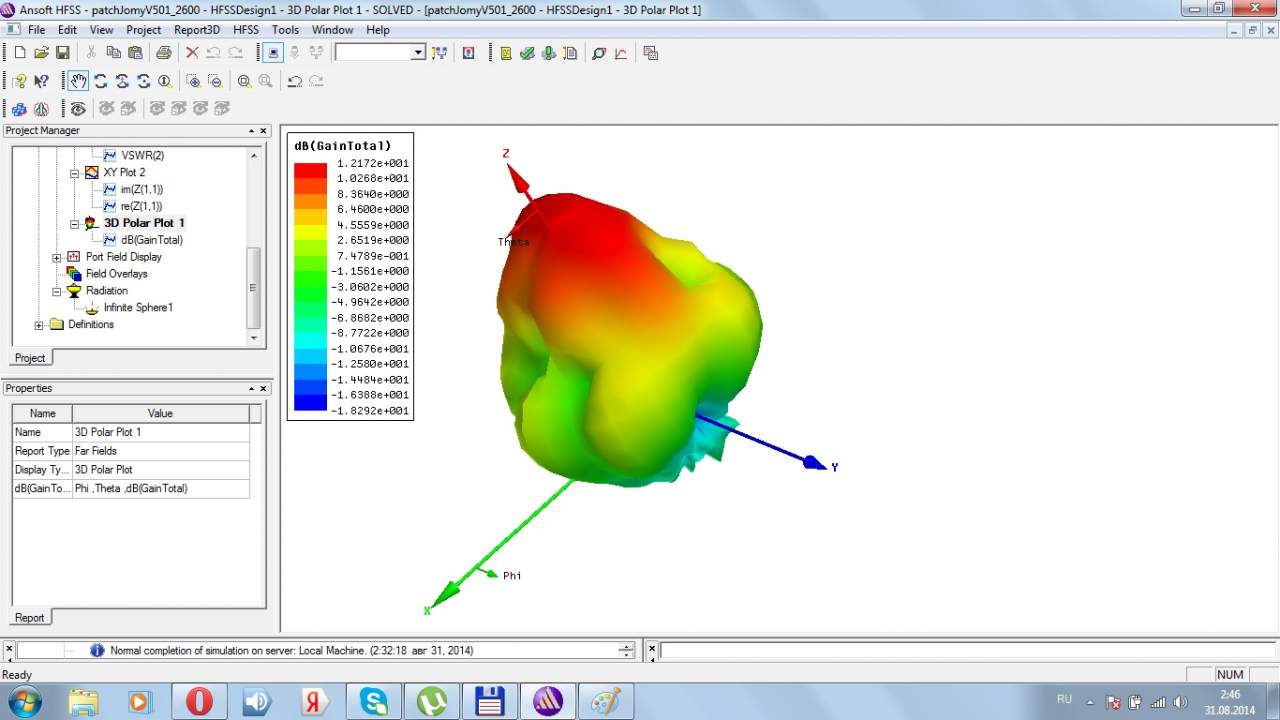Screen dimensions: 1280x720
Task: Click the Print icon in the toolbar
Action: (163, 53)
